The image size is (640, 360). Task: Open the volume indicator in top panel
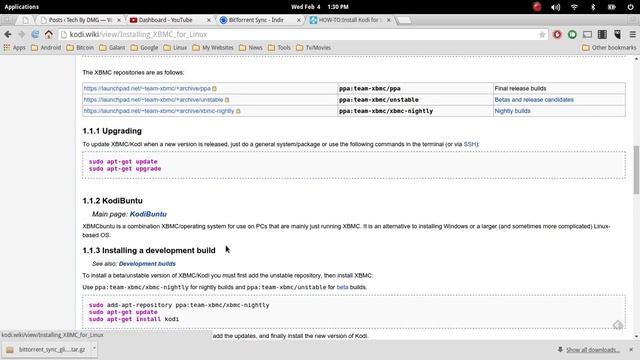555,7
